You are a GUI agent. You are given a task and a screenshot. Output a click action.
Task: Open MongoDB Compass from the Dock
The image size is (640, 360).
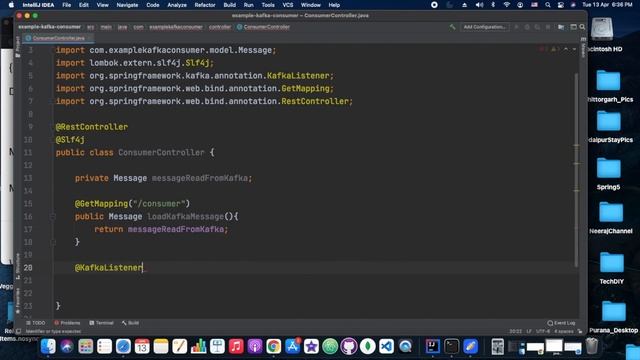coord(367,347)
